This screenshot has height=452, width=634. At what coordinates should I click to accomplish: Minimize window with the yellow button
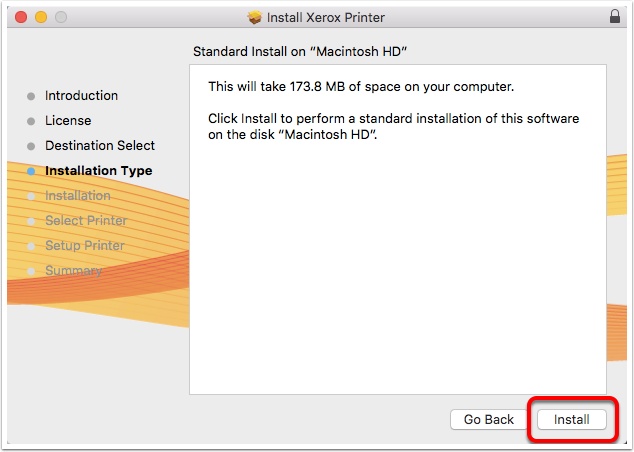(41, 17)
